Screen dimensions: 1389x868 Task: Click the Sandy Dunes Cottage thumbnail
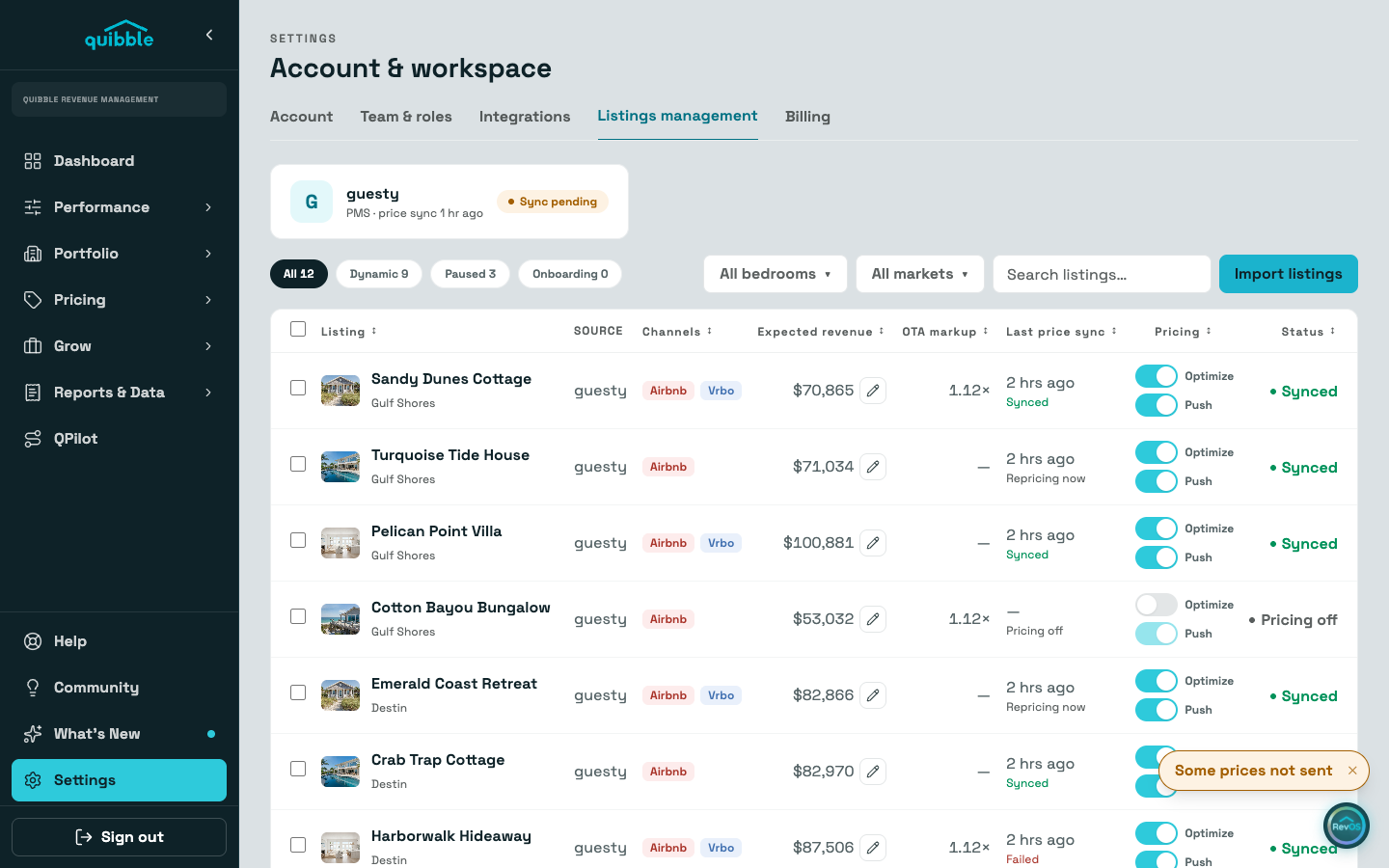tap(340, 391)
